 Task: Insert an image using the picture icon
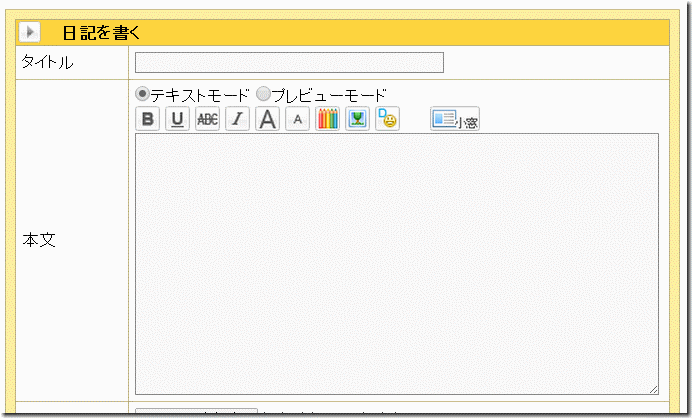[x=357, y=119]
